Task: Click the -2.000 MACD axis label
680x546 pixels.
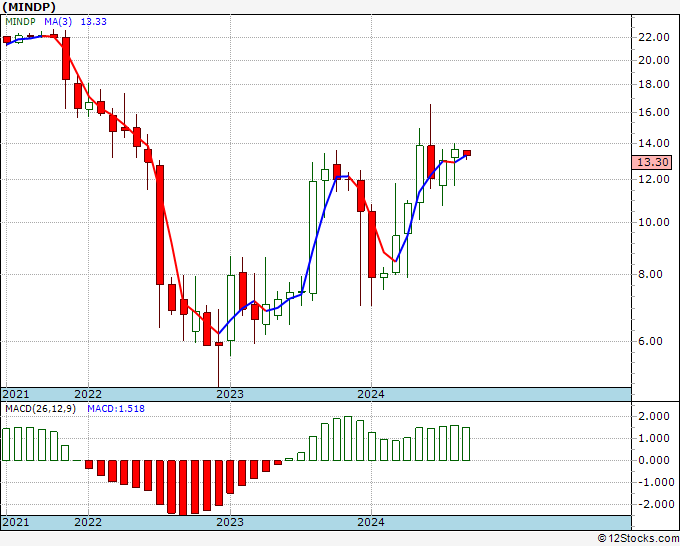Action: tap(654, 504)
